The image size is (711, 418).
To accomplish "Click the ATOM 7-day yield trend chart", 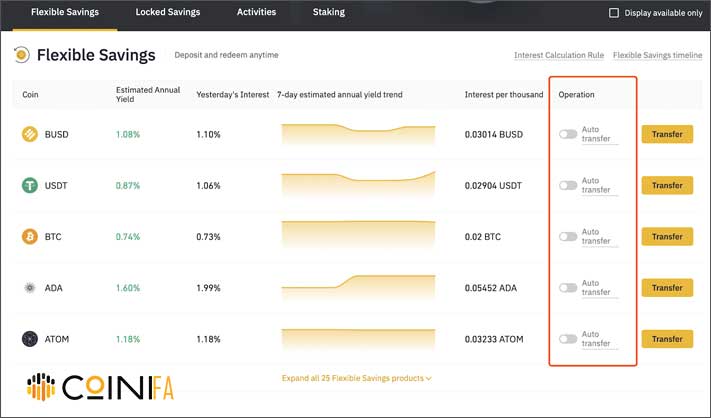I will point(358,339).
